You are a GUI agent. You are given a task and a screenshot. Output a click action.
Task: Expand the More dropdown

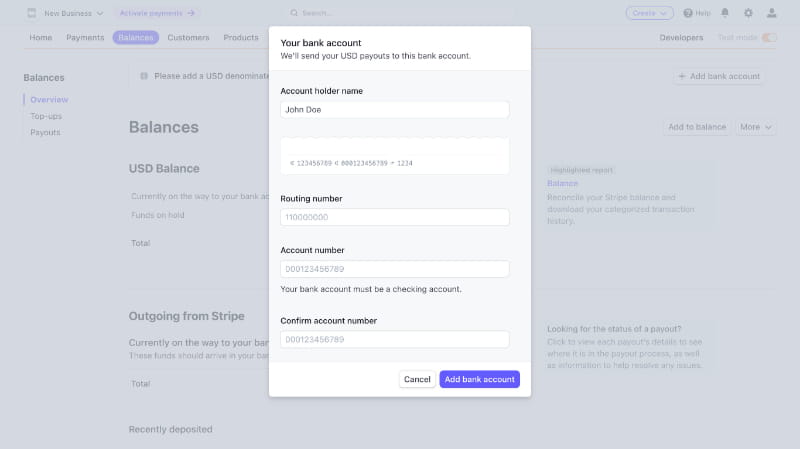pyautogui.click(x=756, y=127)
